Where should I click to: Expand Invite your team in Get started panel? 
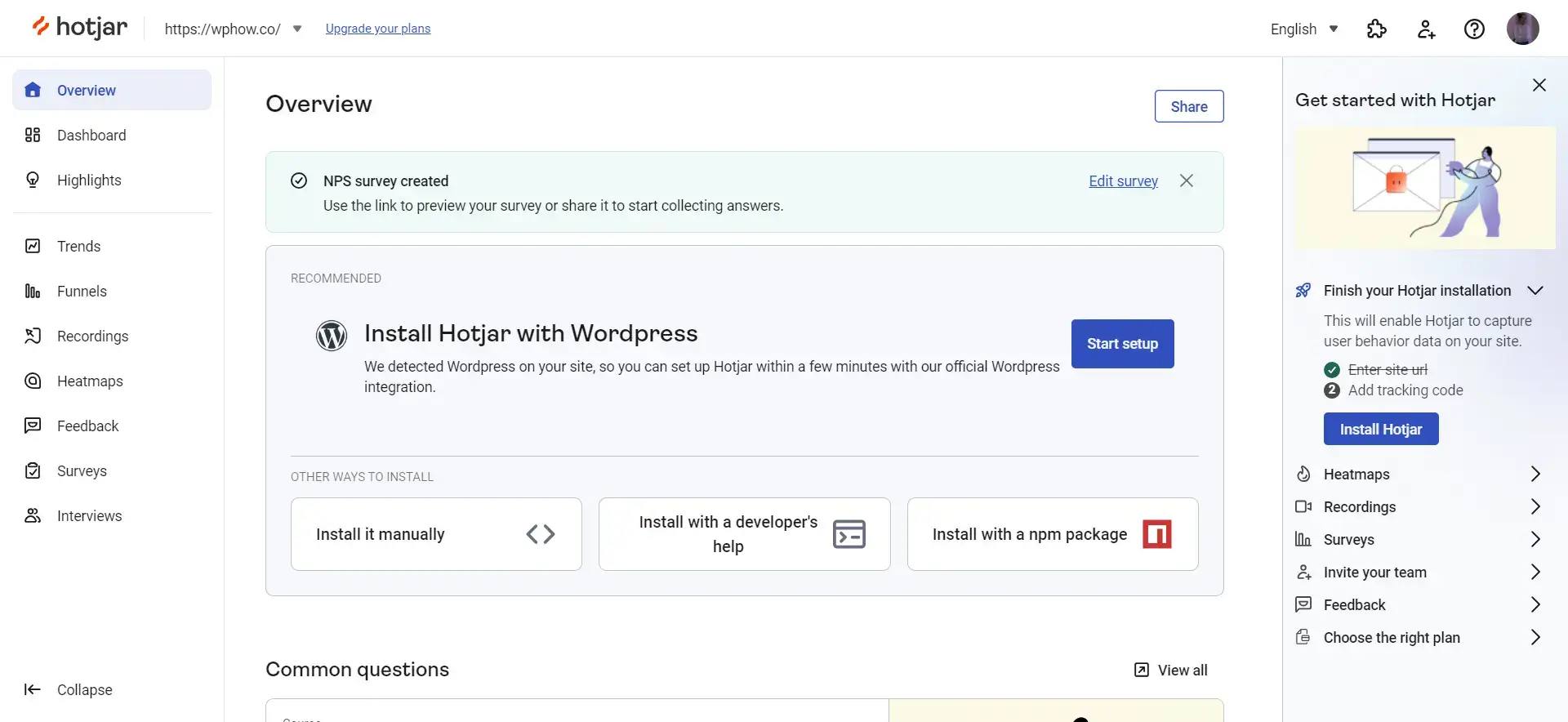coord(1419,572)
